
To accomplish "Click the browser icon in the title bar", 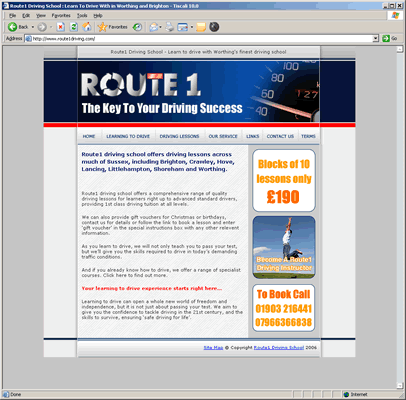I will 5,6.
